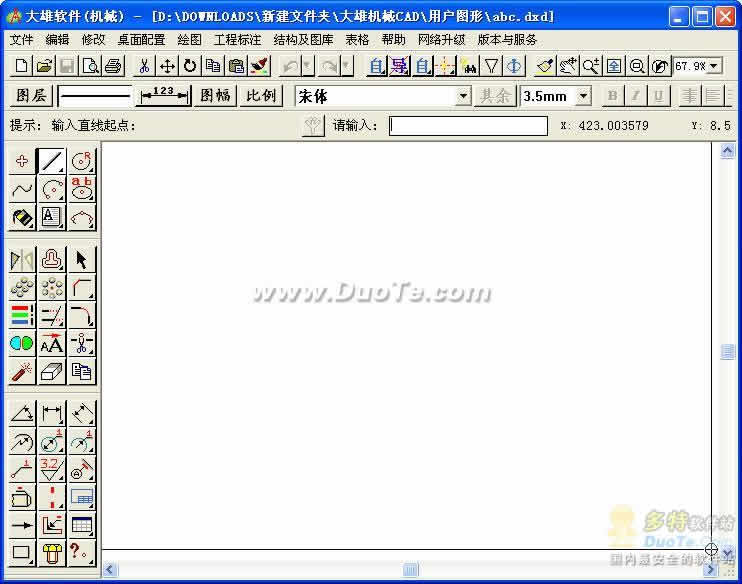Open the 编辑 menu
742x584 pixels.
57,40
